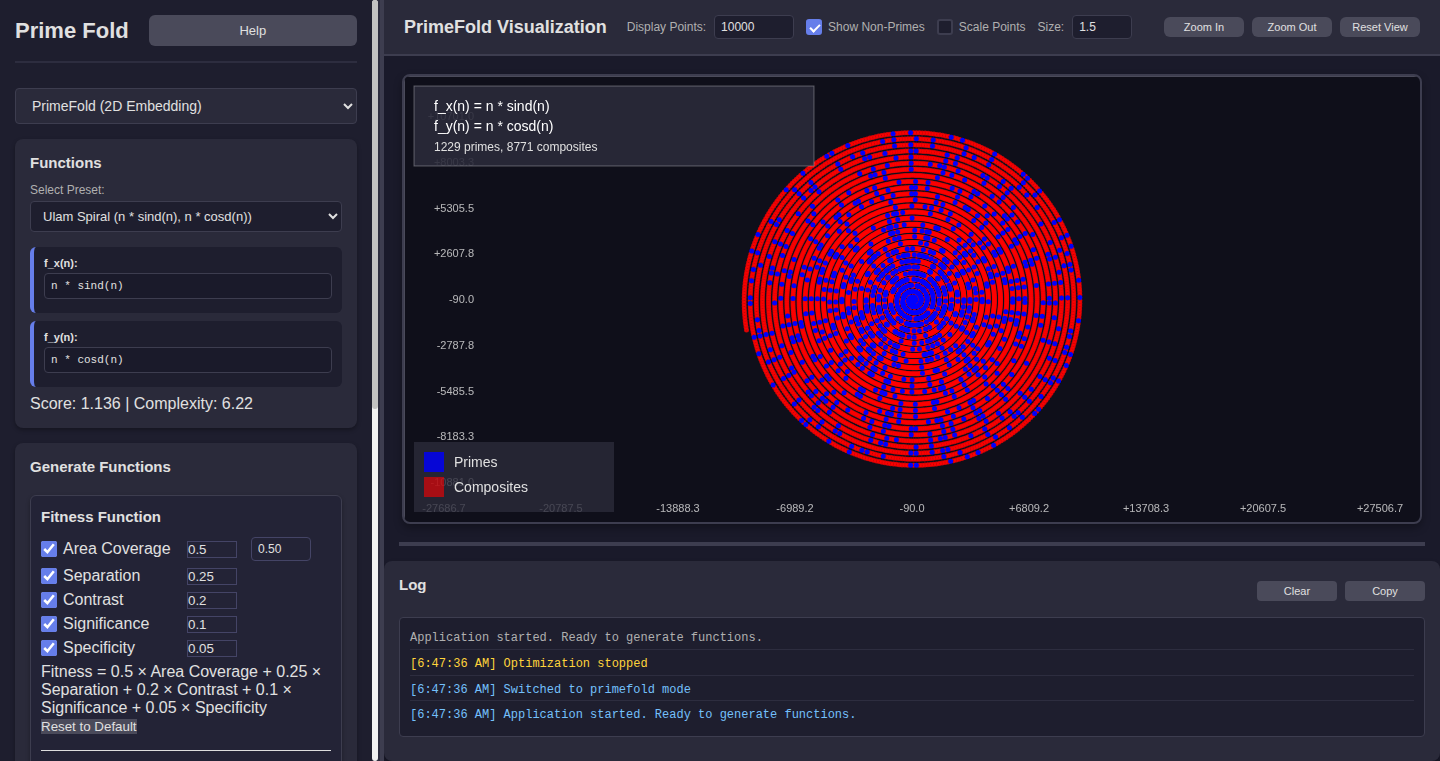Screen dimensions: 1440x761
Task: Clear the Log panel
Action: coord(1297,591)
